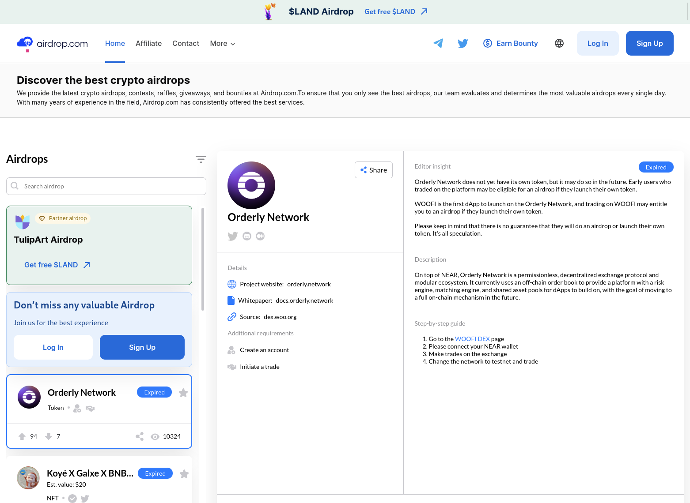Open the Contact nav item

click(x=186, y=43)
